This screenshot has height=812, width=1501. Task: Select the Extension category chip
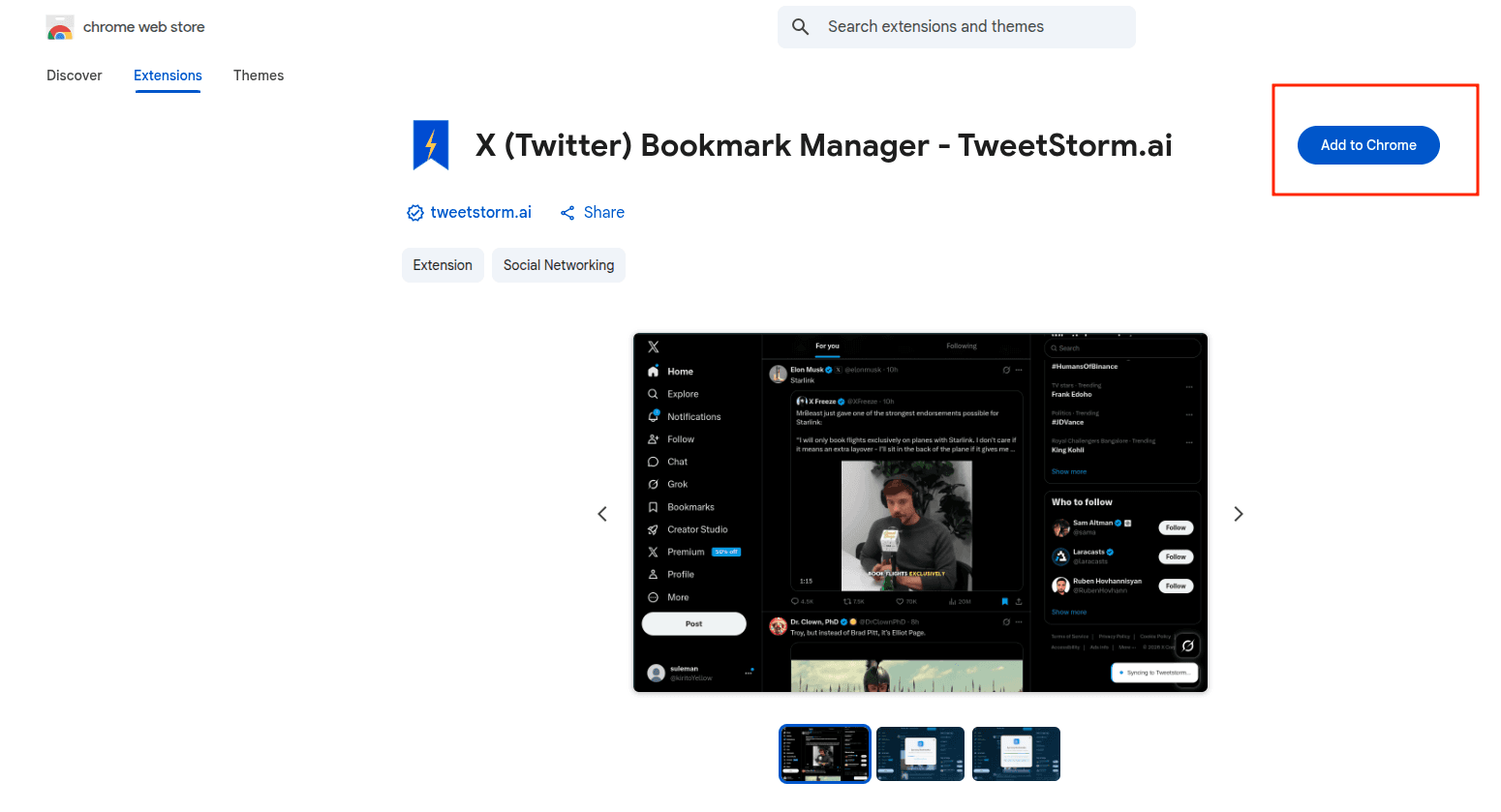click(443, 265)
